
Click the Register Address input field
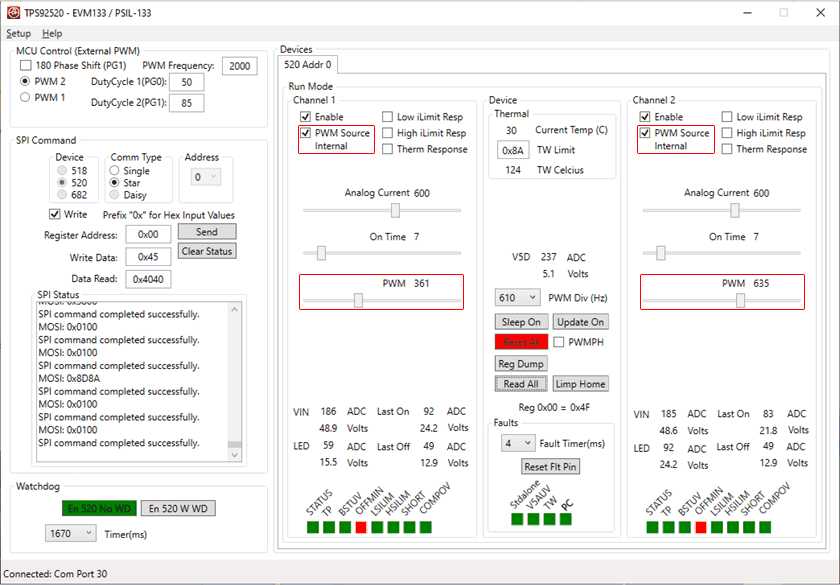148,234
